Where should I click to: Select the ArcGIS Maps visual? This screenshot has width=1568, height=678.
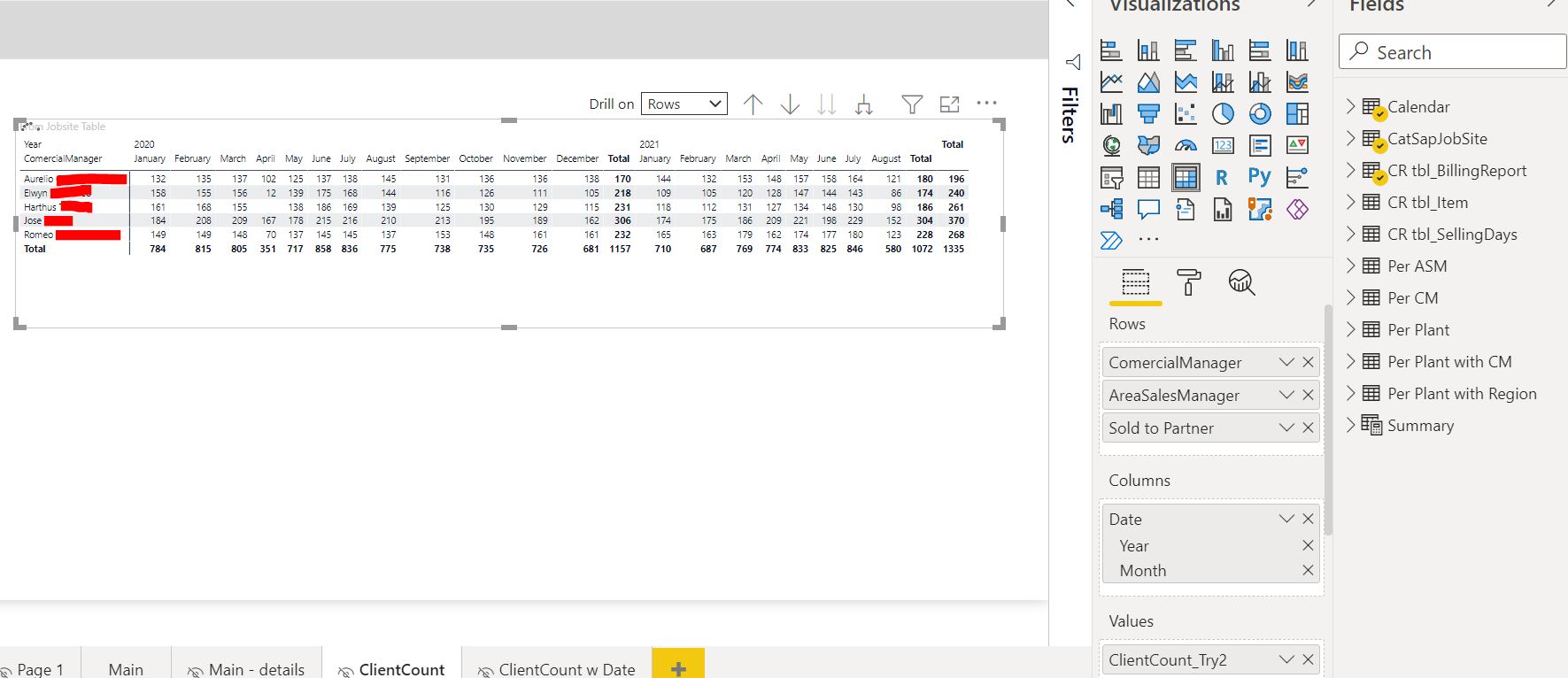coord(1260,209)
